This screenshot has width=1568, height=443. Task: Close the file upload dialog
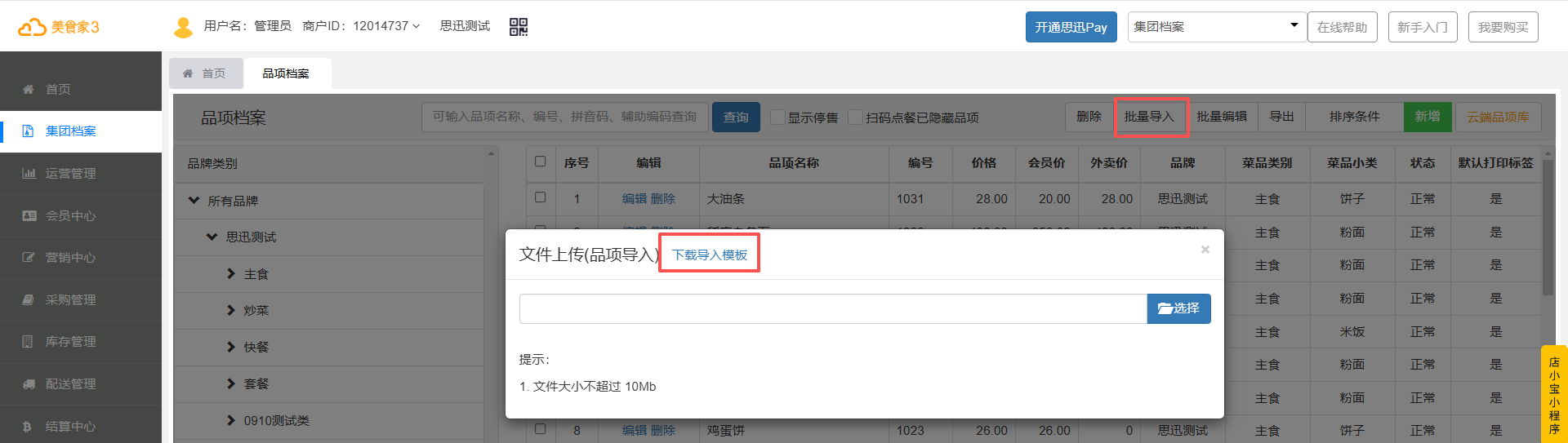1205,250
